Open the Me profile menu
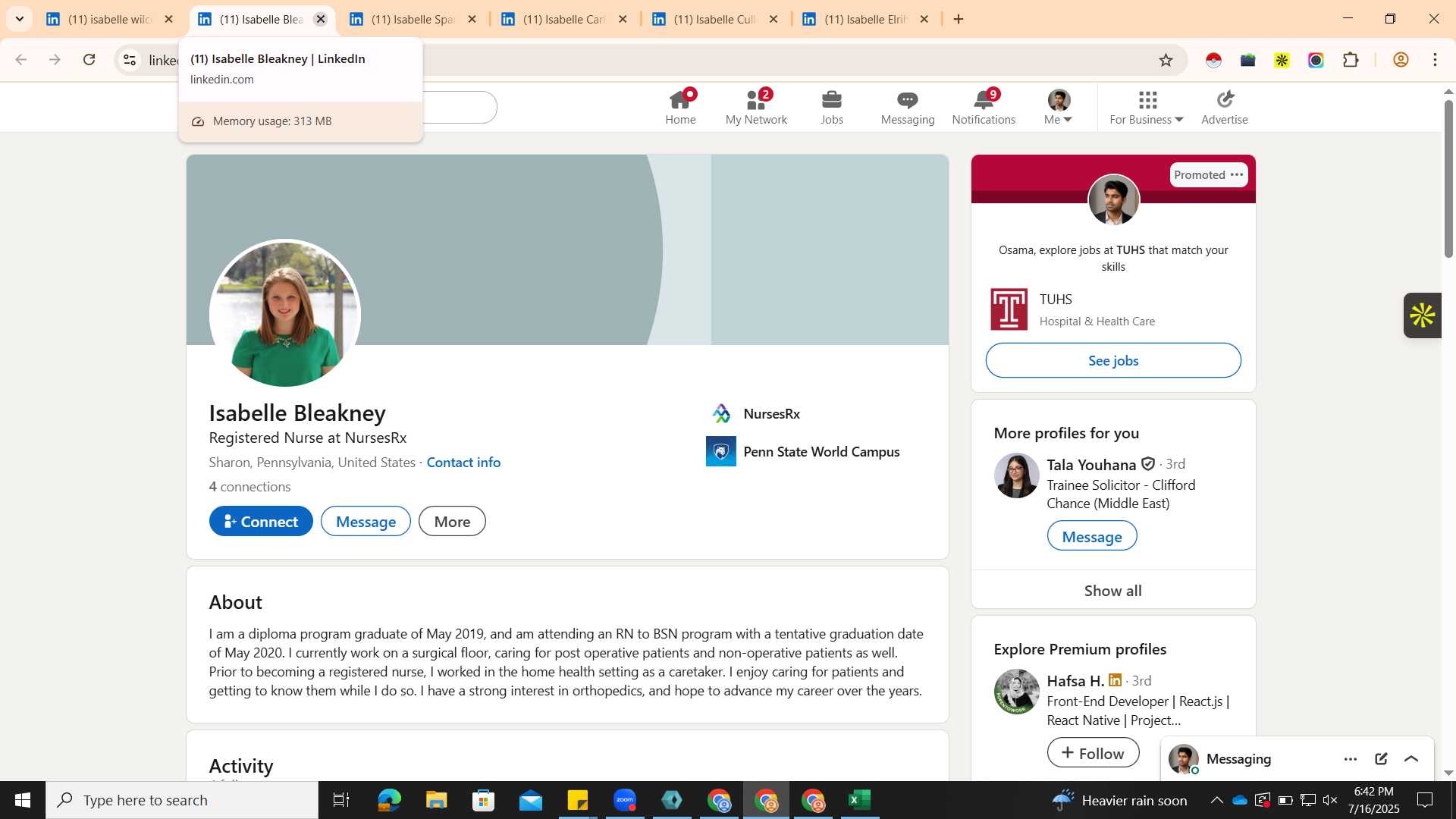The width and height of the screenshot is (1456, 819). (1059, 107)
